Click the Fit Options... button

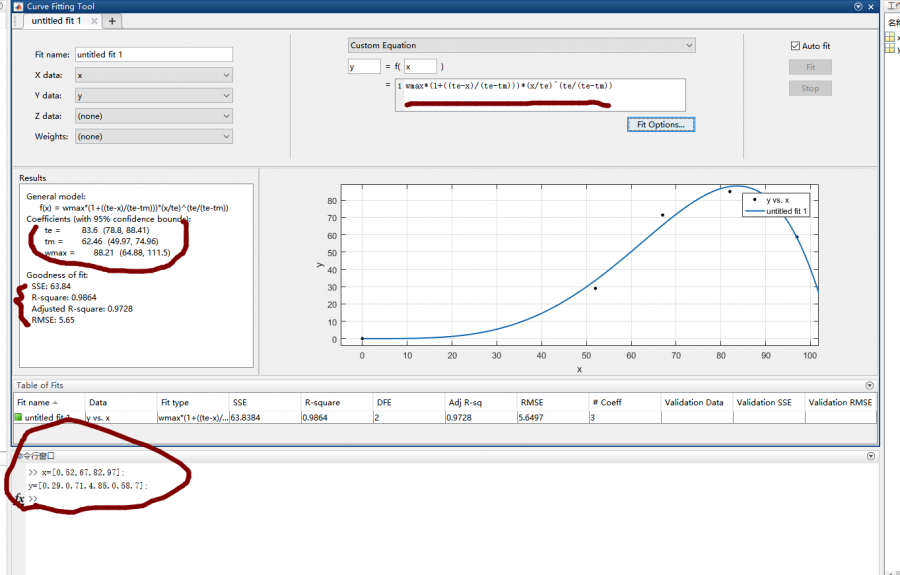[x=660, y=124]
